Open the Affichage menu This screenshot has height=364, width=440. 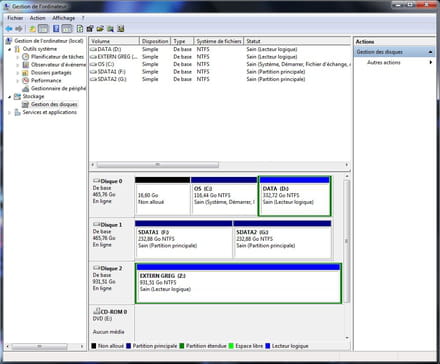63,18
